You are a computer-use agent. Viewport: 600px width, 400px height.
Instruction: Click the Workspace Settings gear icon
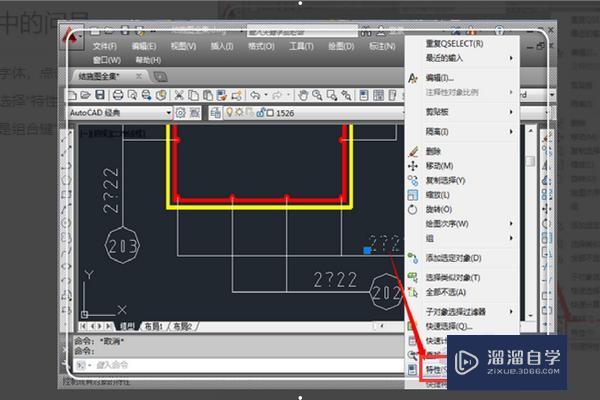pos(180,113)
